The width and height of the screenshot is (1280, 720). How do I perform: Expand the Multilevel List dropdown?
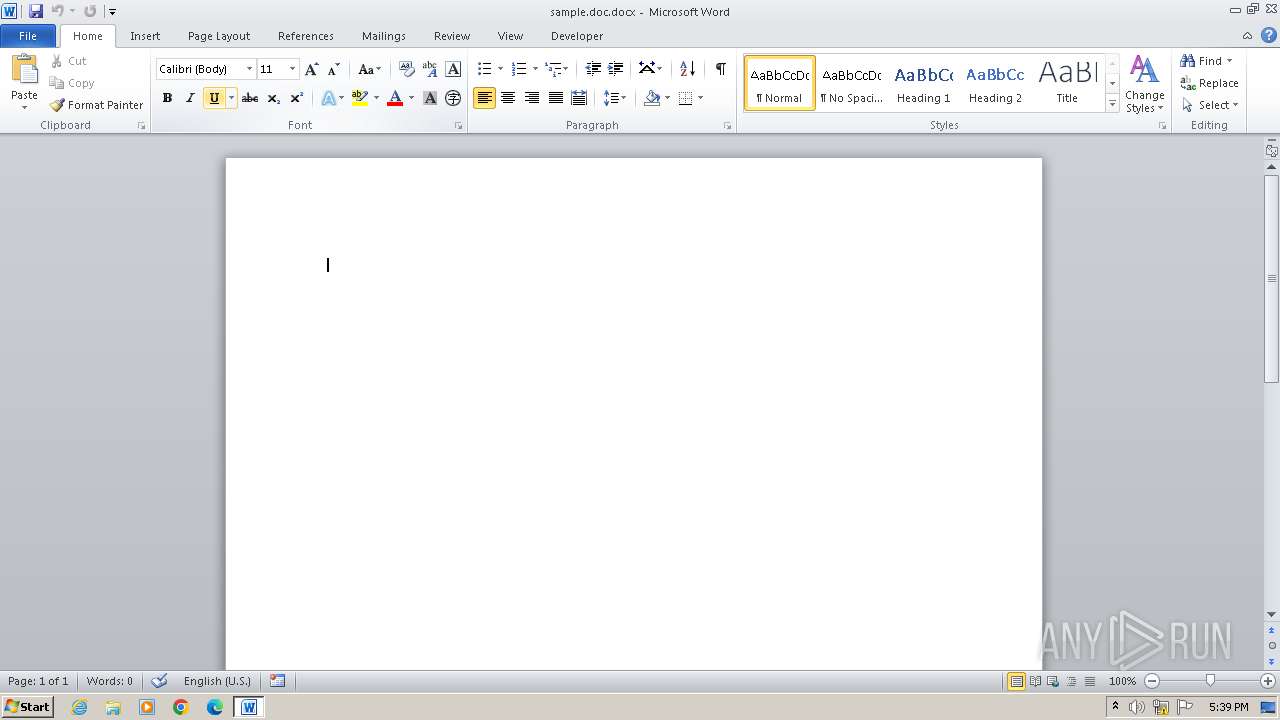pyautogui.click(x=557, y=69)
